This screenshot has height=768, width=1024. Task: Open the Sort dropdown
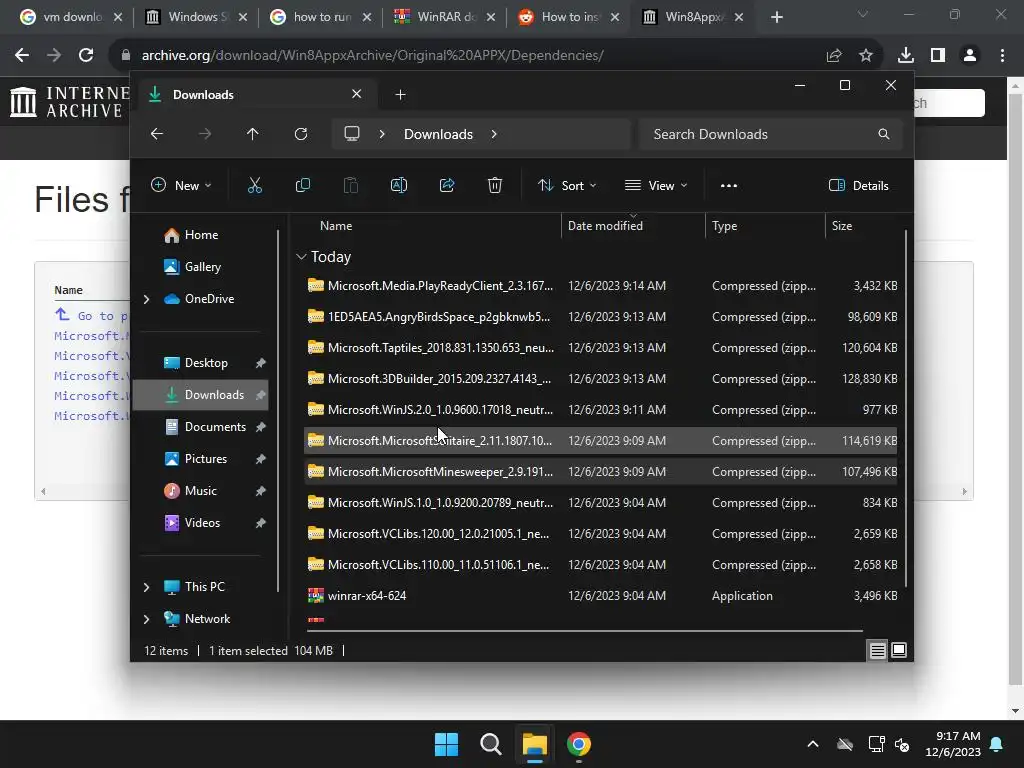567,185
